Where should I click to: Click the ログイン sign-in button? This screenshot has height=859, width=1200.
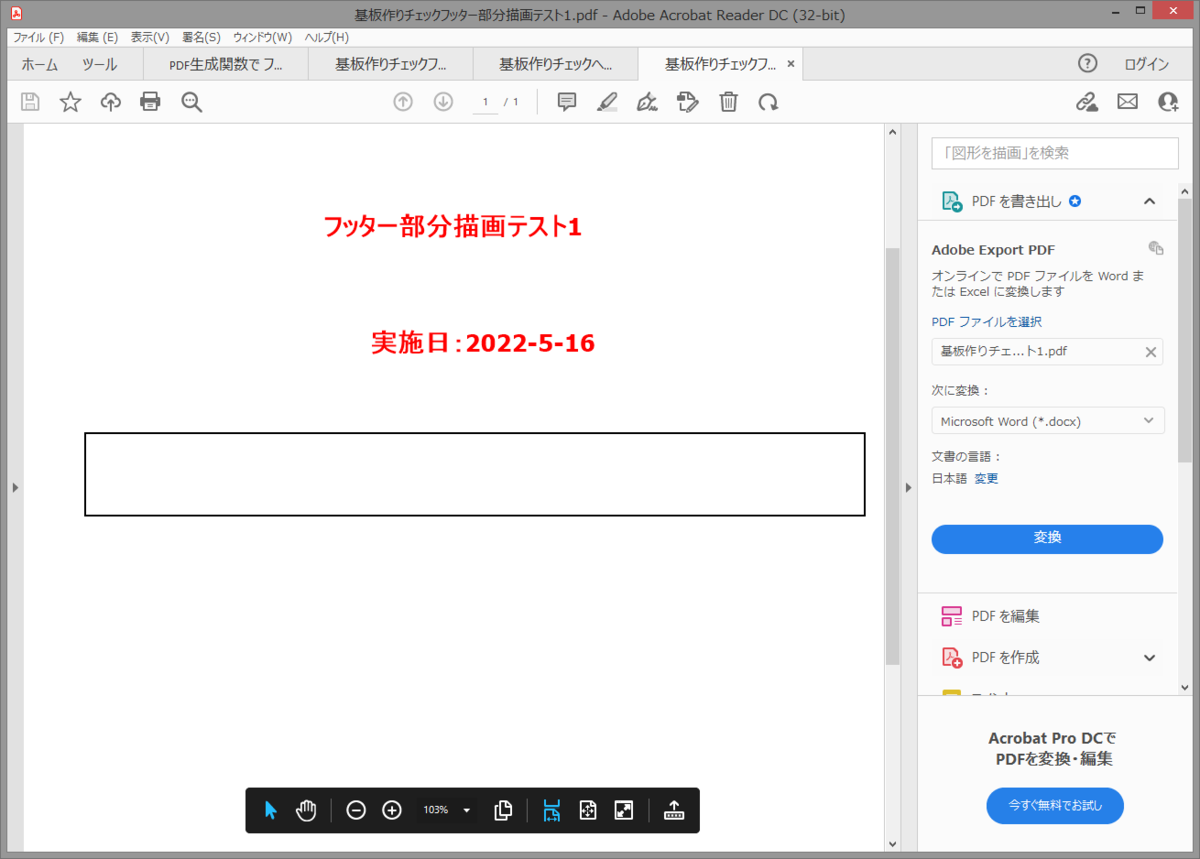coord(1146,64)
